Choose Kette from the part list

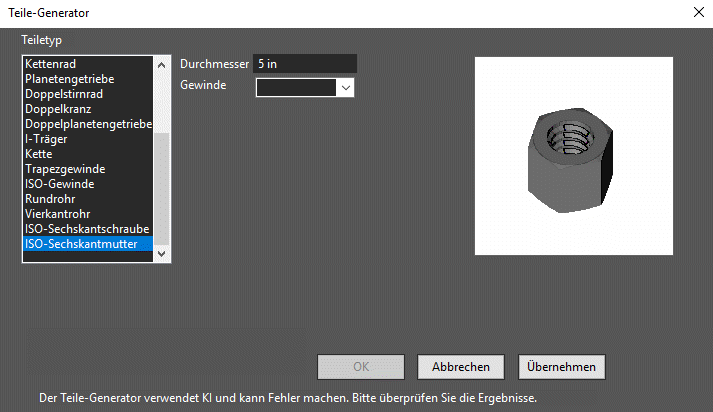88,154
